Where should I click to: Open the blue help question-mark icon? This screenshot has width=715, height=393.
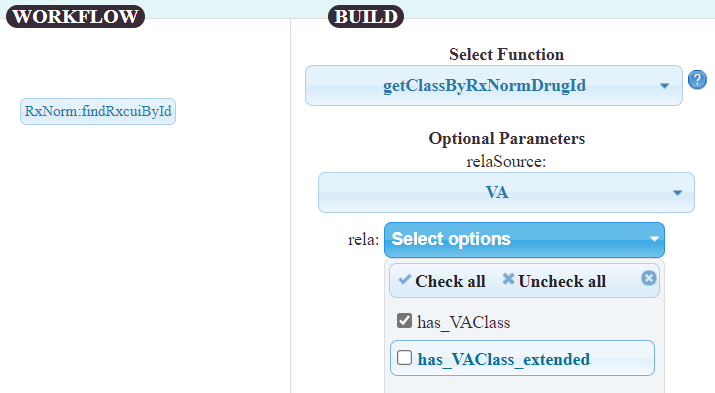point(697,80)
